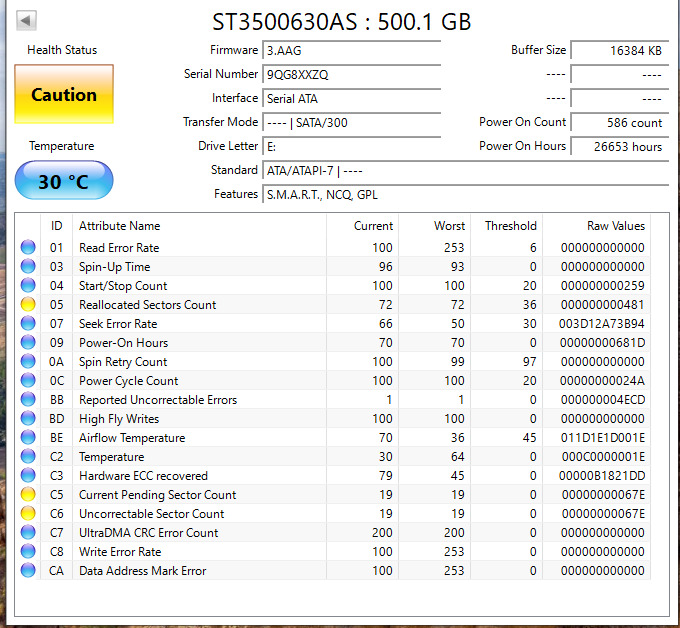This screenshot has width=680, height=628.
Task: Go to previous disk with back arrow
Action: 26,20
